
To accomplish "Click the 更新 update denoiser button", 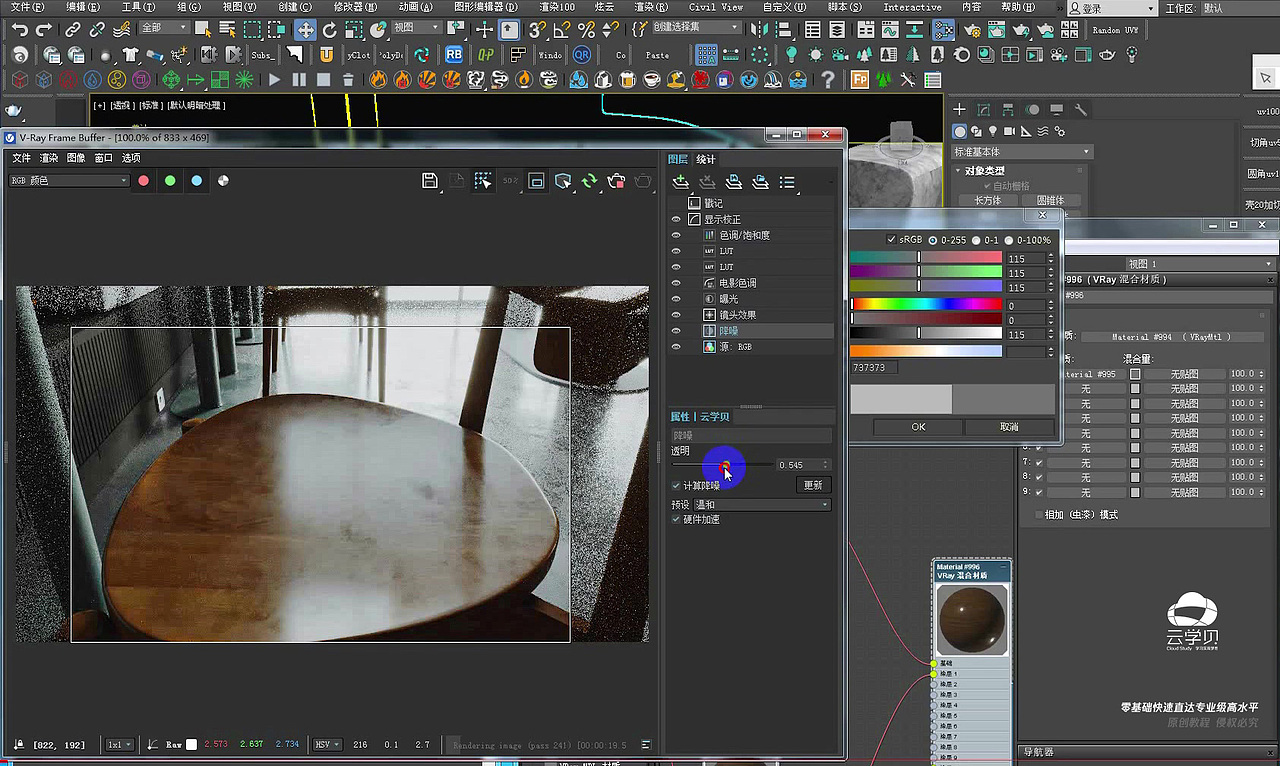I will point(811,484).
